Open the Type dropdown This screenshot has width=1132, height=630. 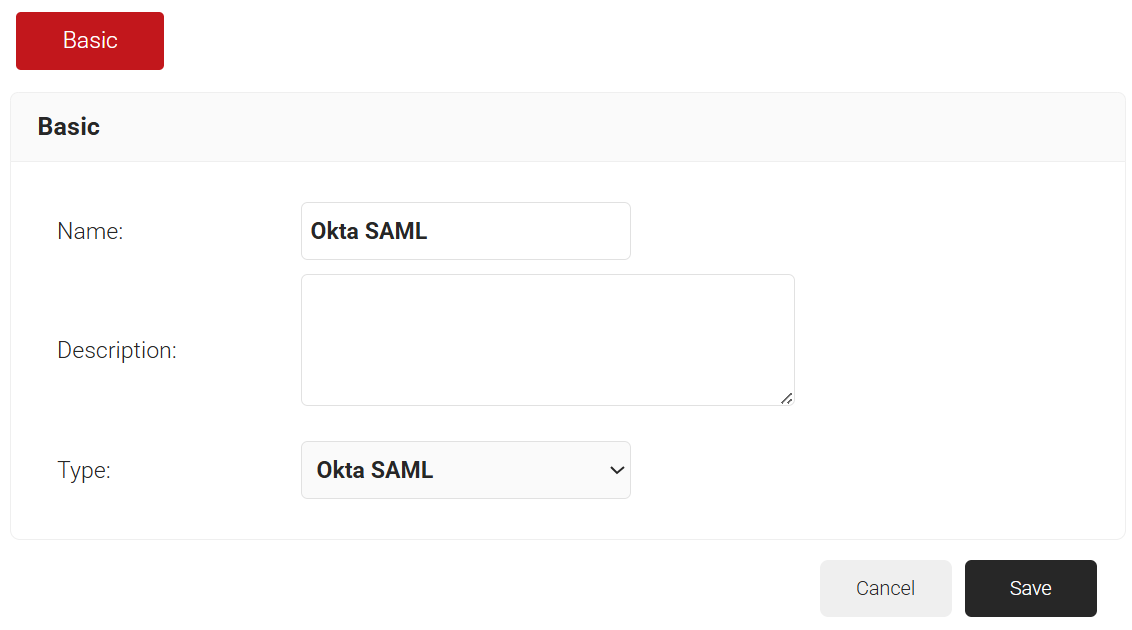coord(465,470)
